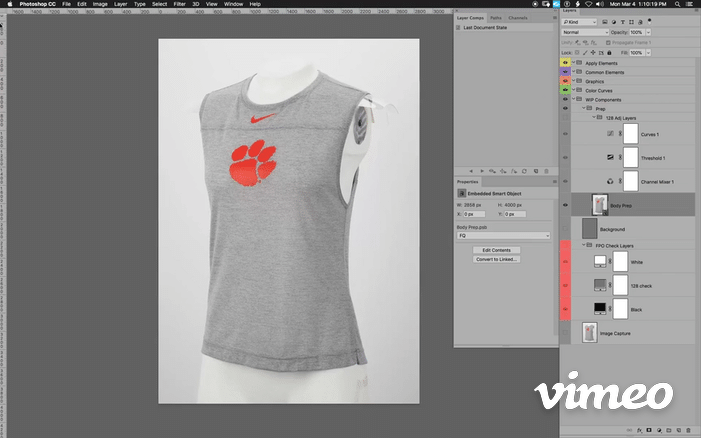
Task: Click the Black fill color swatch thumbnail
Action: pyautogui.click(x=600, y=308)
